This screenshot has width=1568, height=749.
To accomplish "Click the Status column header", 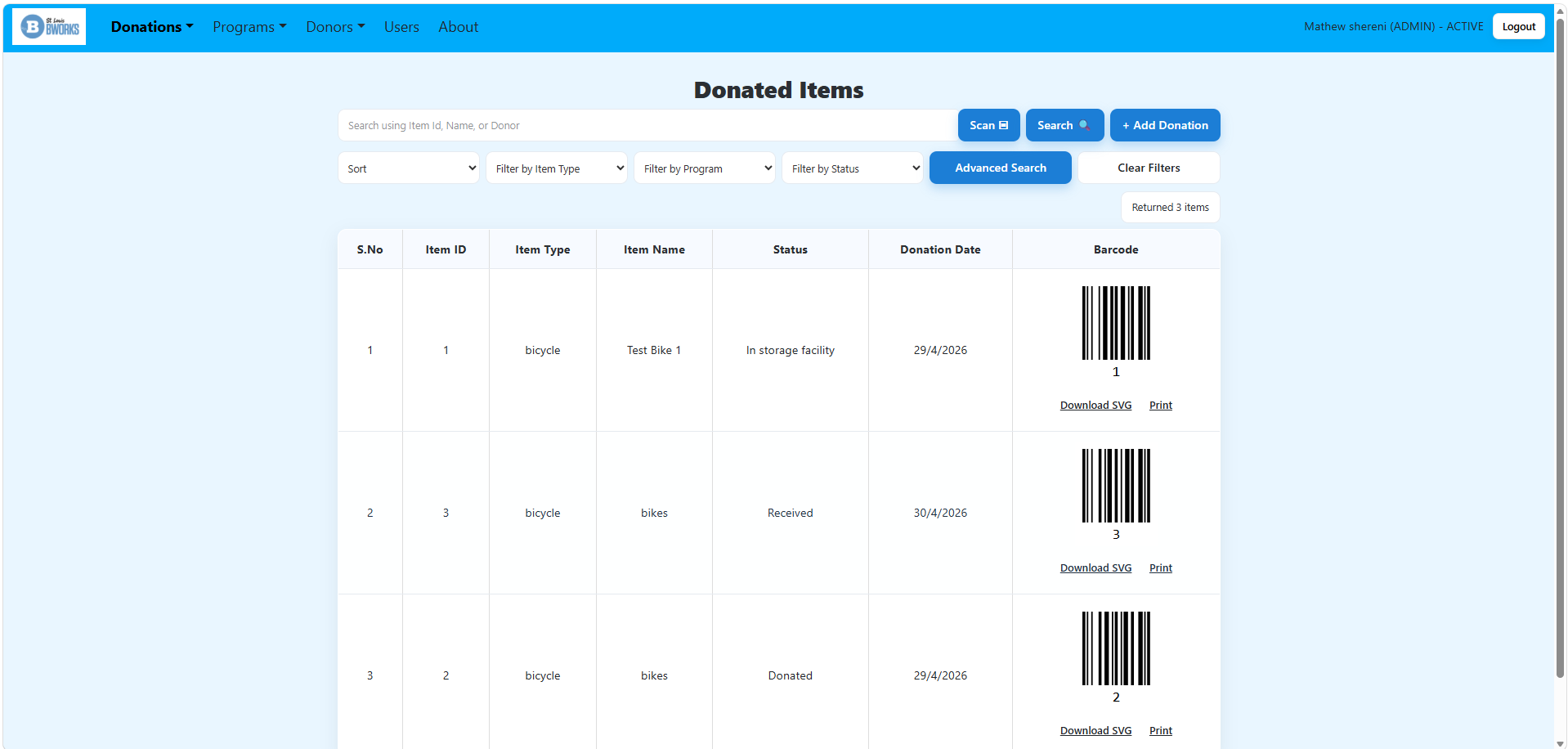I will [791, 249].
